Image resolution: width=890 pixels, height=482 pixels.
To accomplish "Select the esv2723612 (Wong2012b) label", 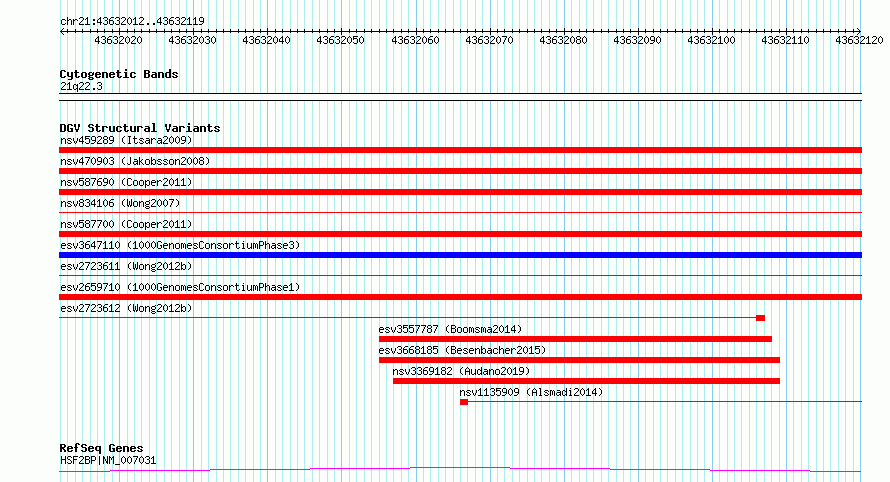I will [x=126, y=308].
